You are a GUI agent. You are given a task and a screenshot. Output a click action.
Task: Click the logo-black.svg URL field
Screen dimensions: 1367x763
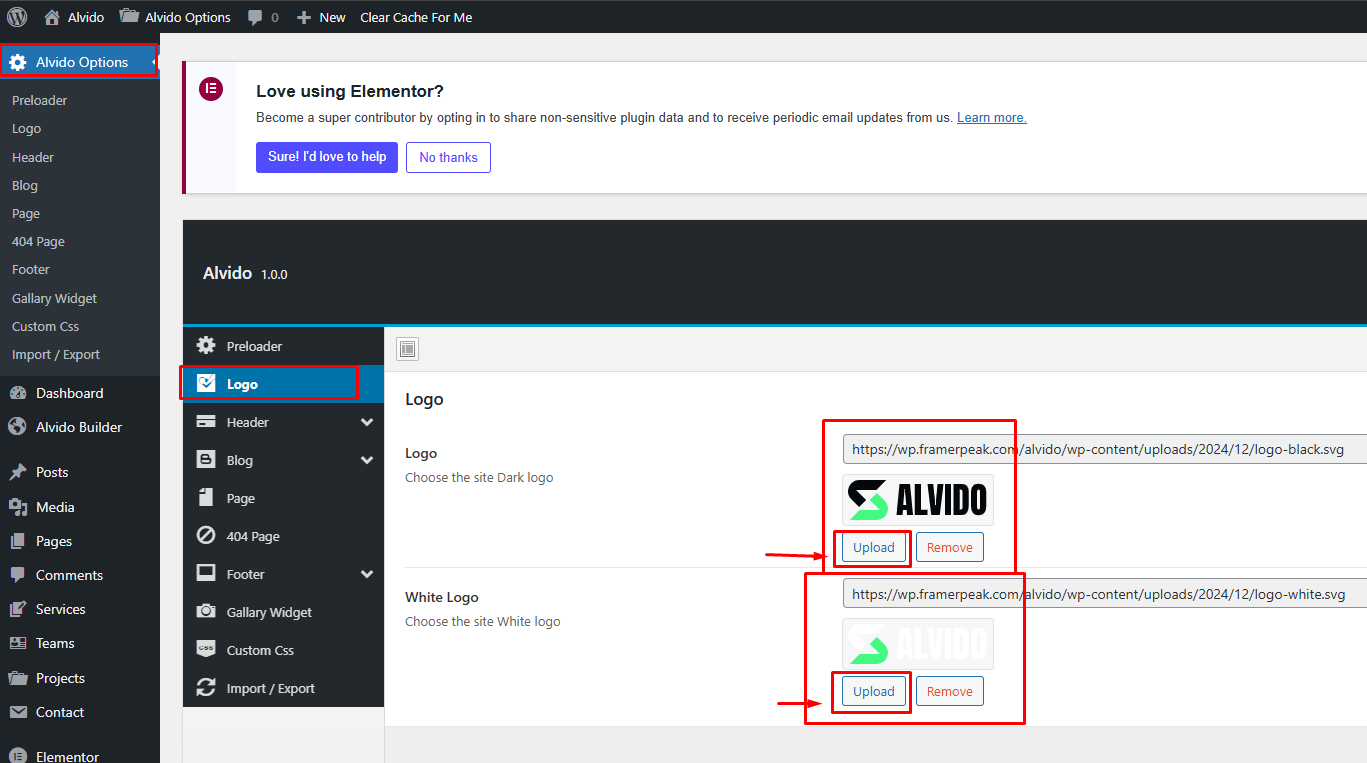click(1105, 449)
